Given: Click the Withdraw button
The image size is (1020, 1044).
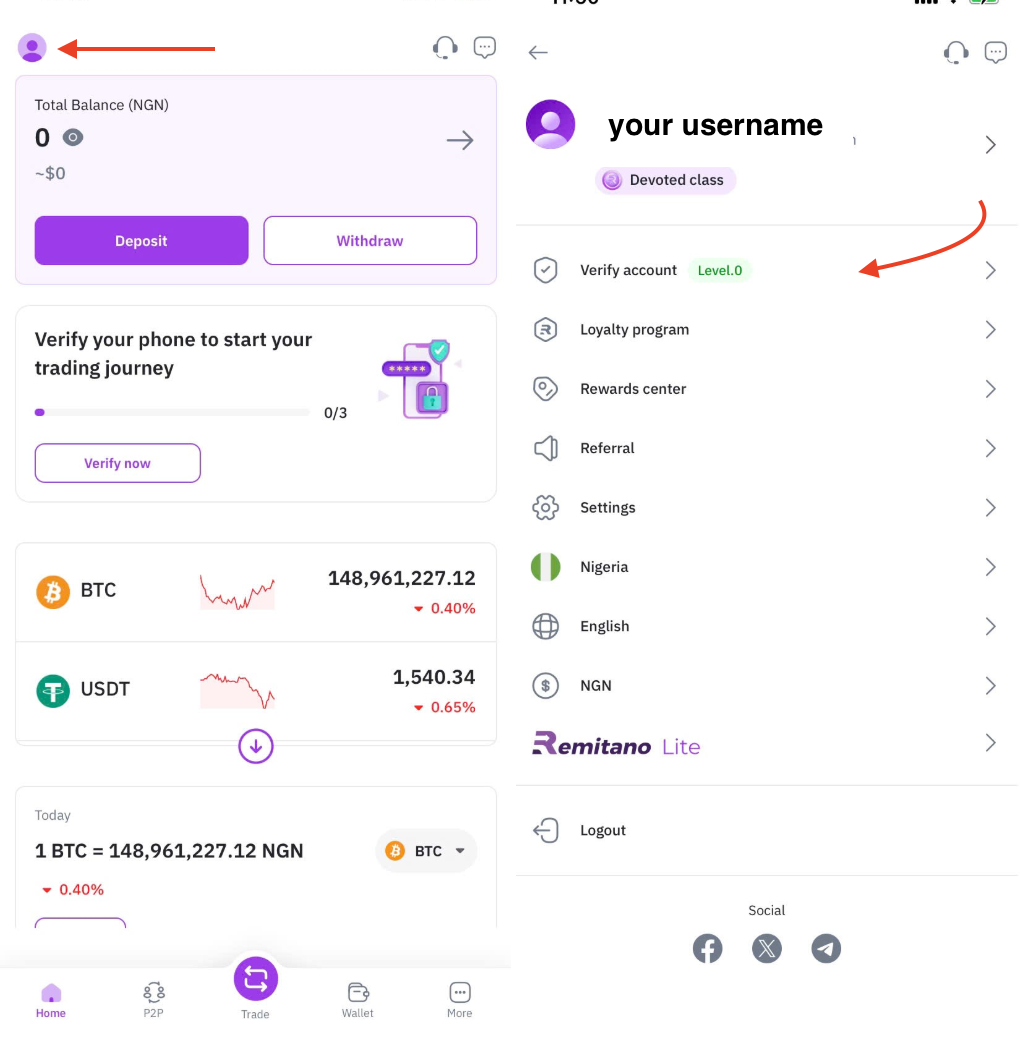Looking at the screenshot, I should coord(370,241).
